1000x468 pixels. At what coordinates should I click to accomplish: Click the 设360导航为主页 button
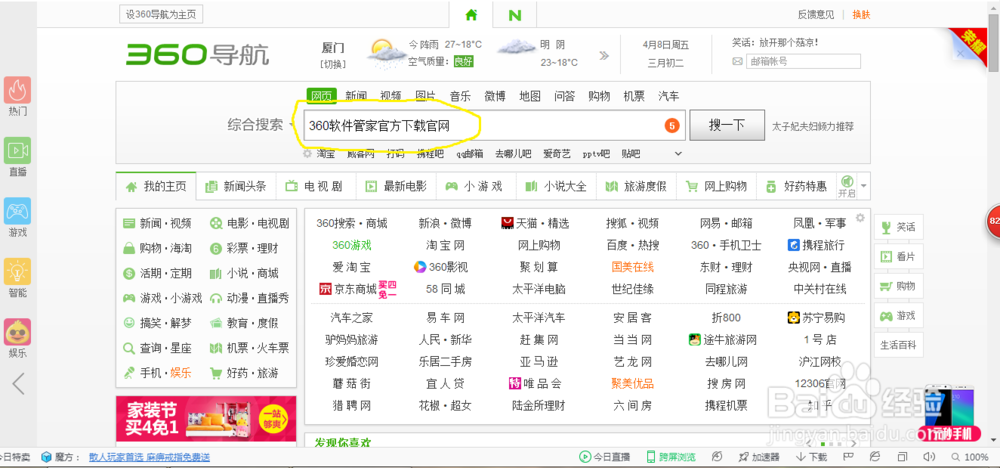click(x=161, y=15)
